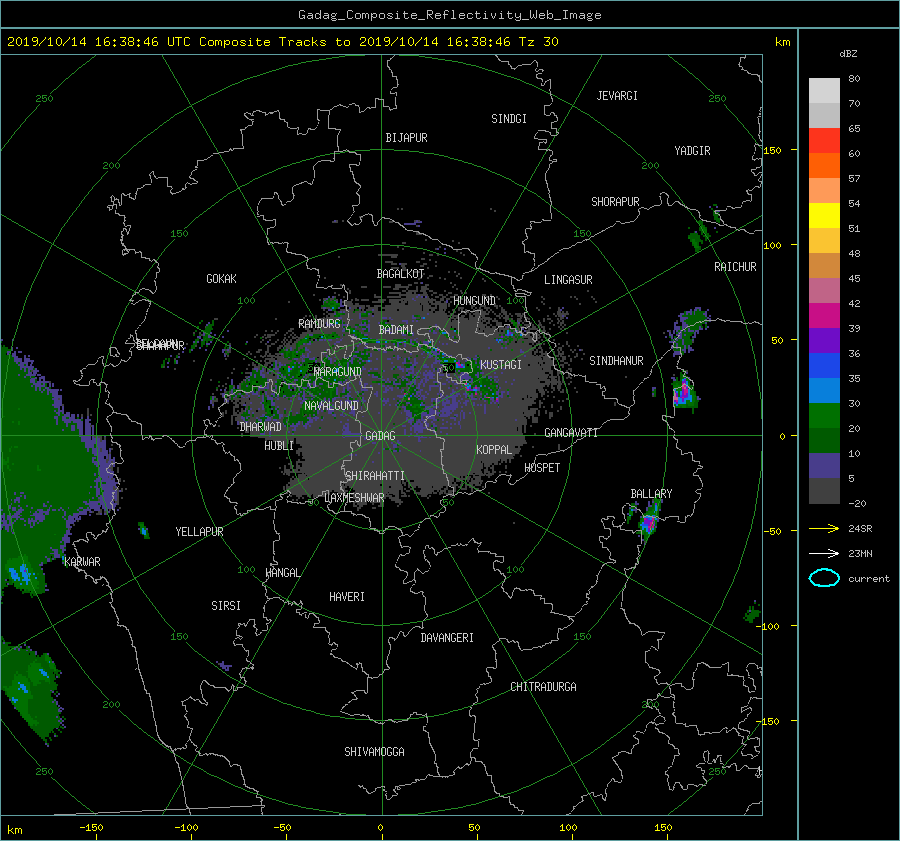Click the Gadag Composite Reflectivity title text
900x841 pixels.
pos(449,15)
